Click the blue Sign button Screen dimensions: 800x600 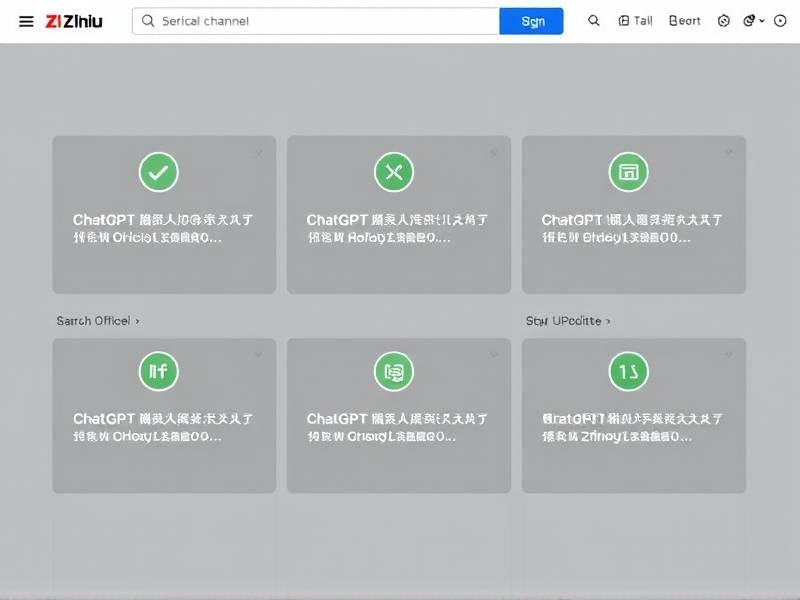(x=531, y=21)
